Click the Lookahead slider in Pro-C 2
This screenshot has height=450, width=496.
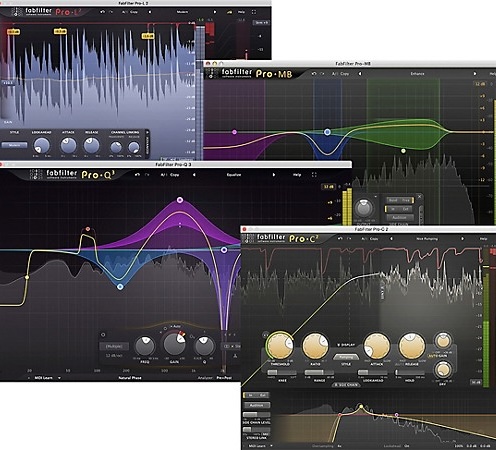click(373, 372)
